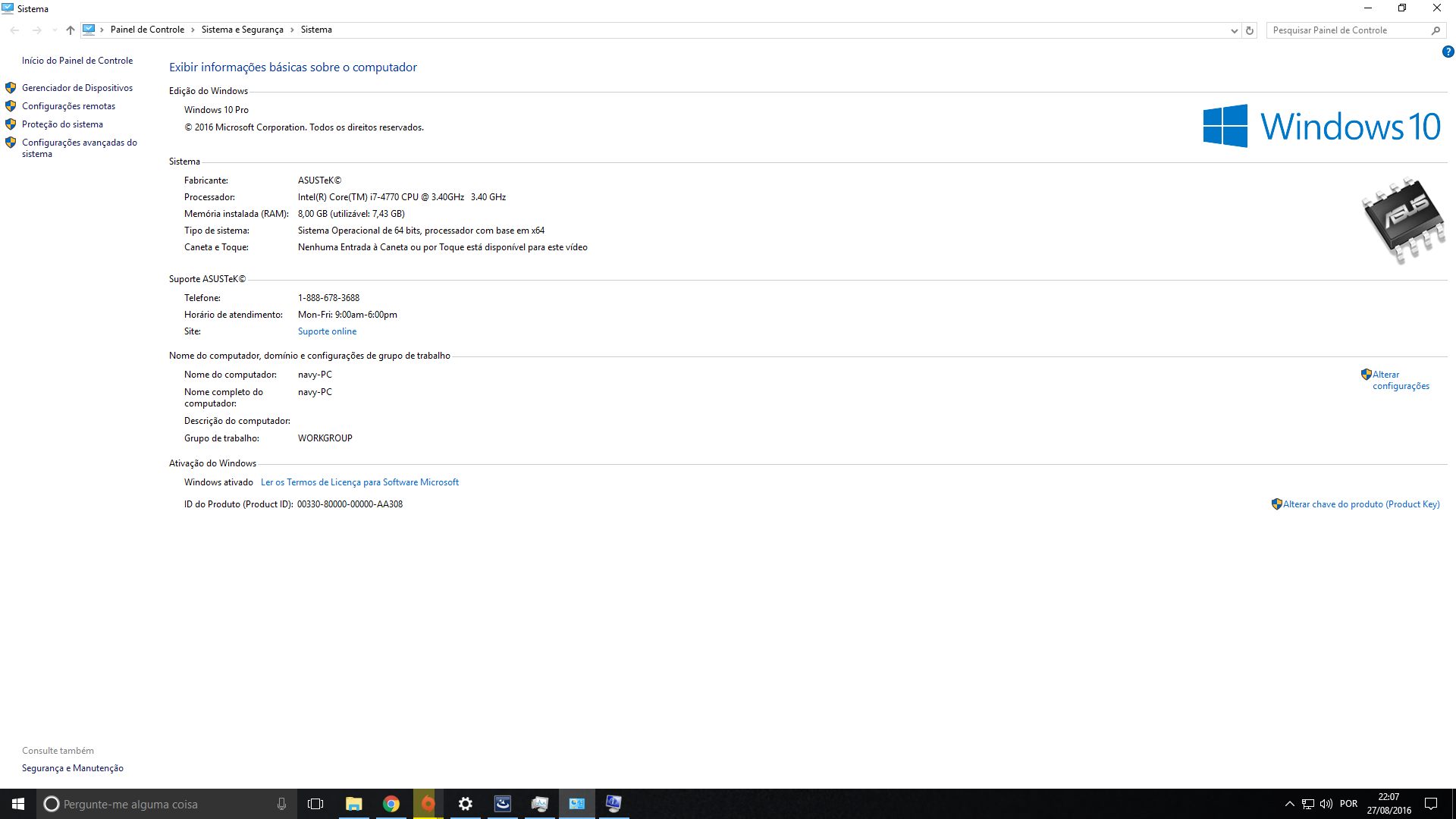Expand the recent locations arrow next to forward
This screenshot has width=1456, height=819.
(55, 30)
